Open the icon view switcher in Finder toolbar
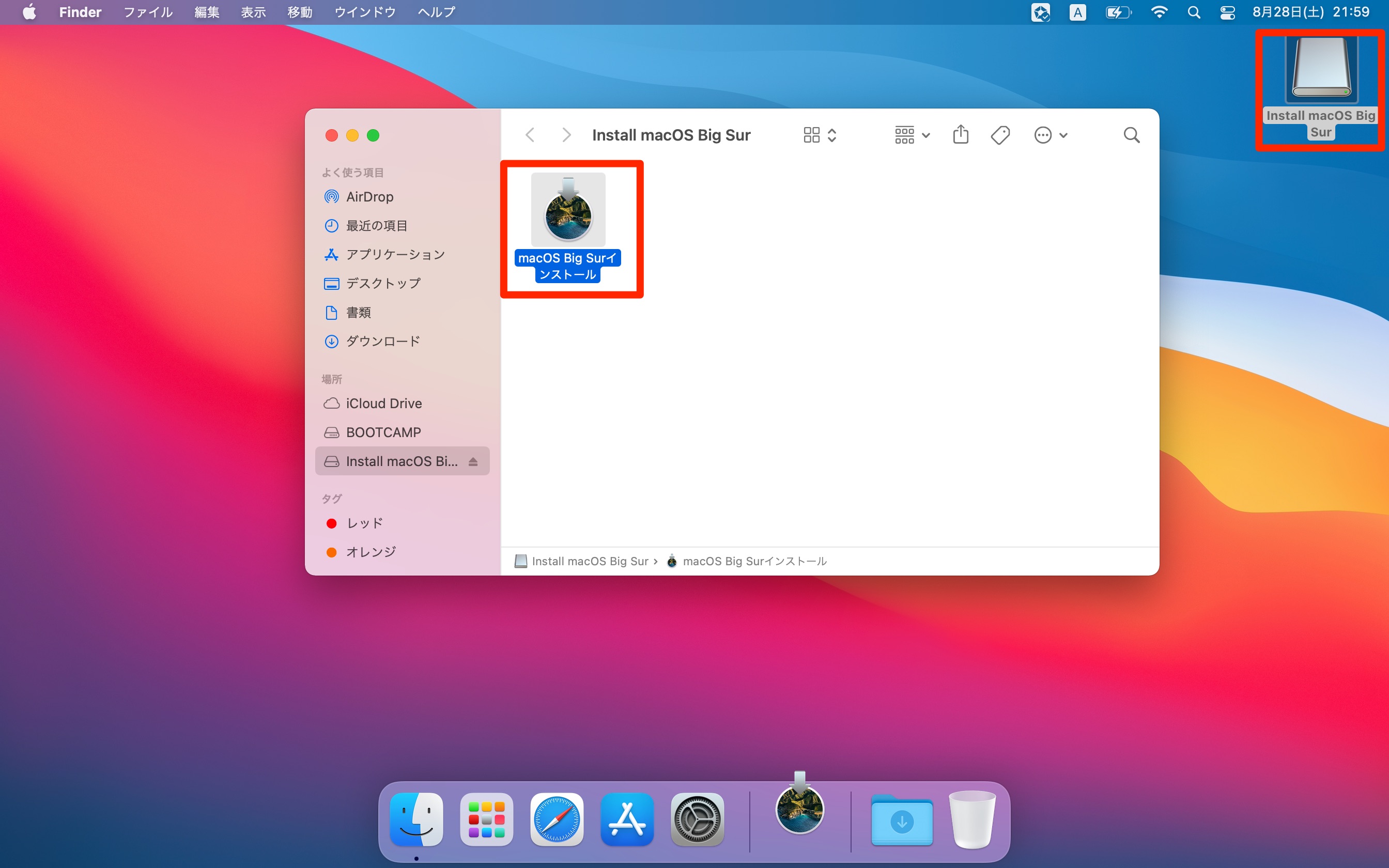1389x868 pixels. click(820, 135)
